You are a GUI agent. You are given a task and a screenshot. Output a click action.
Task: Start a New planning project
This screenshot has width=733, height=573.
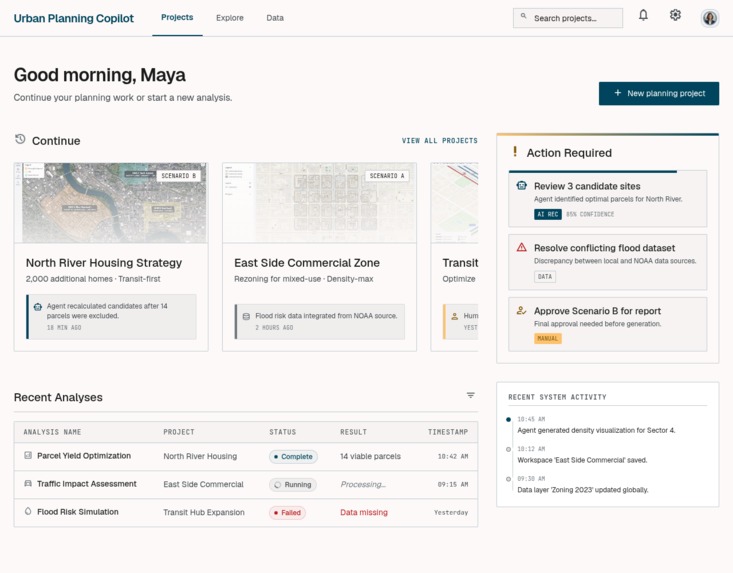coord(659,93)
